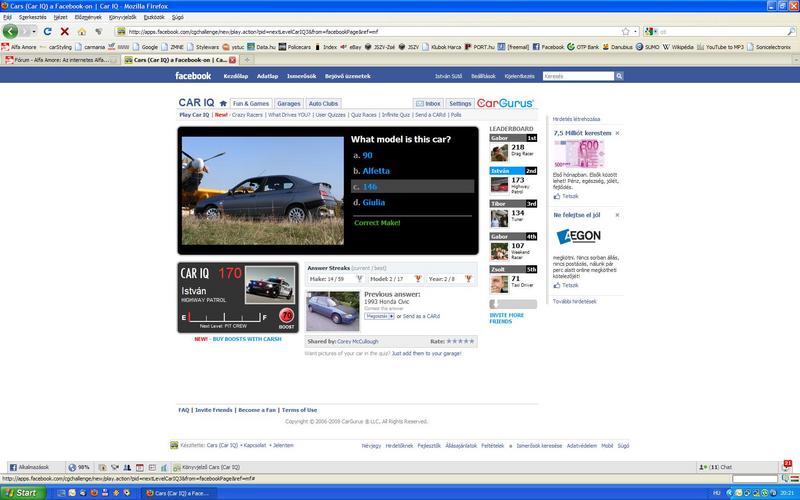Open the Car IQ Settings button
Viewport: 800px width, 500px height.
(460, 104)
